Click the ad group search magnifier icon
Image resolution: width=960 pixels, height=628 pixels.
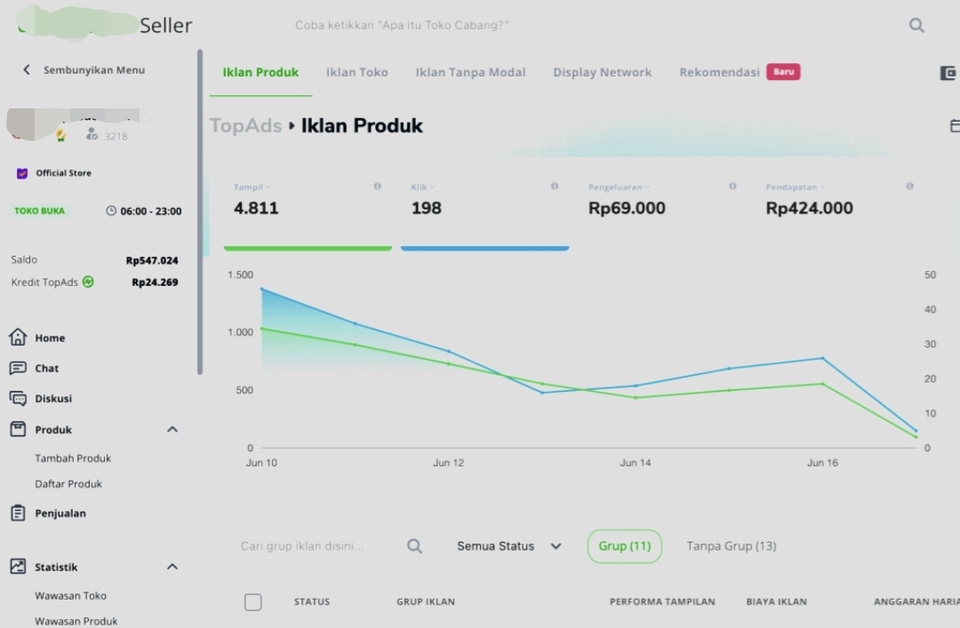(x=414, y=546)
